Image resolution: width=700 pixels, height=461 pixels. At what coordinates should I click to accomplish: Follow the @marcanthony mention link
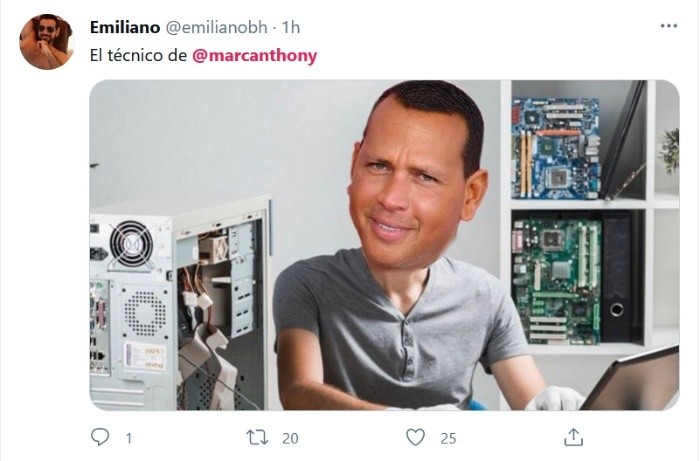pyautogui.click(x=254, y=56)
